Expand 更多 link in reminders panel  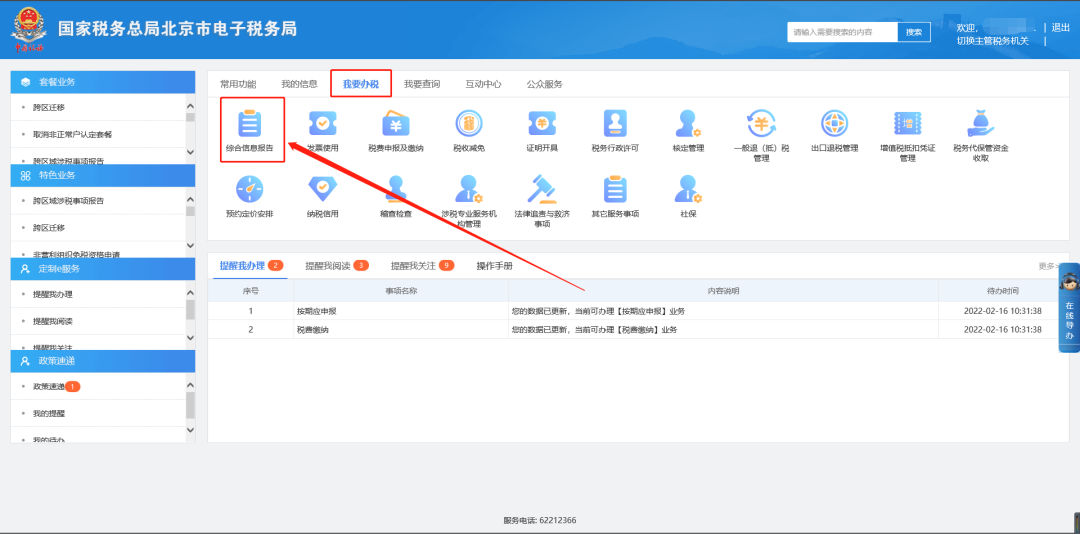click(x=1049, y=266)
